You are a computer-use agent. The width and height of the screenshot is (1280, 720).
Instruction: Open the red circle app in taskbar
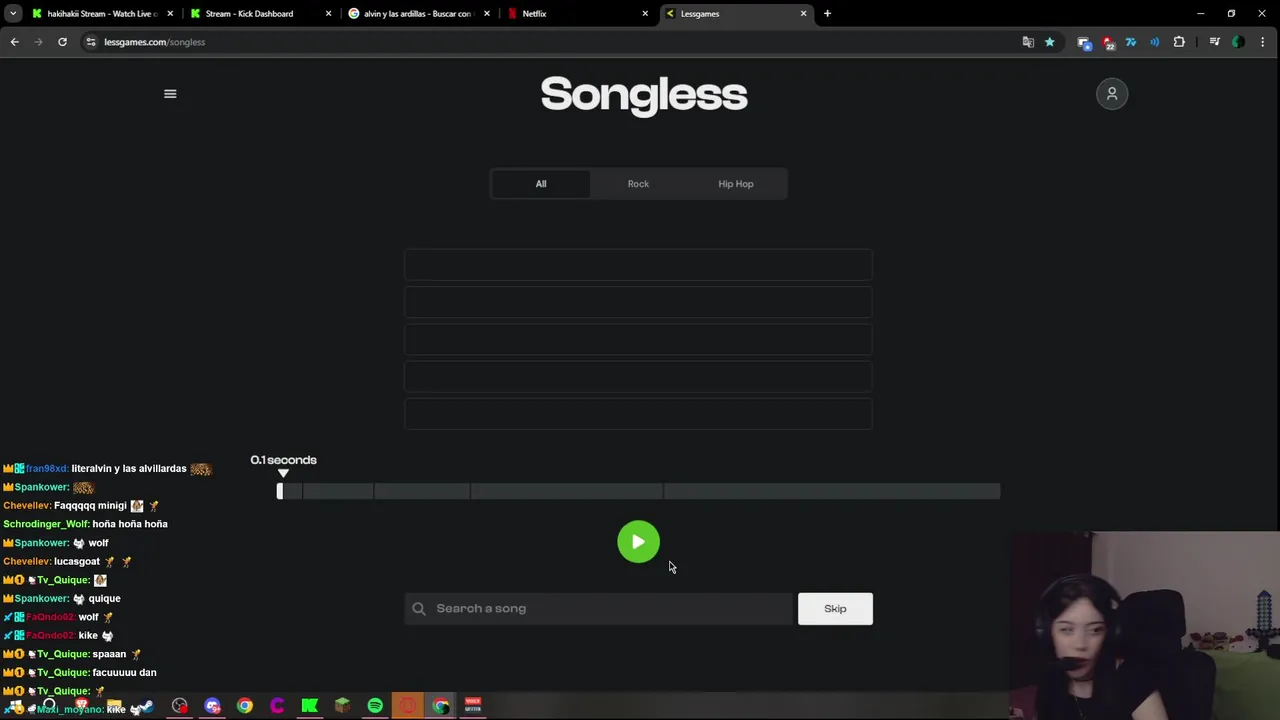407,706
